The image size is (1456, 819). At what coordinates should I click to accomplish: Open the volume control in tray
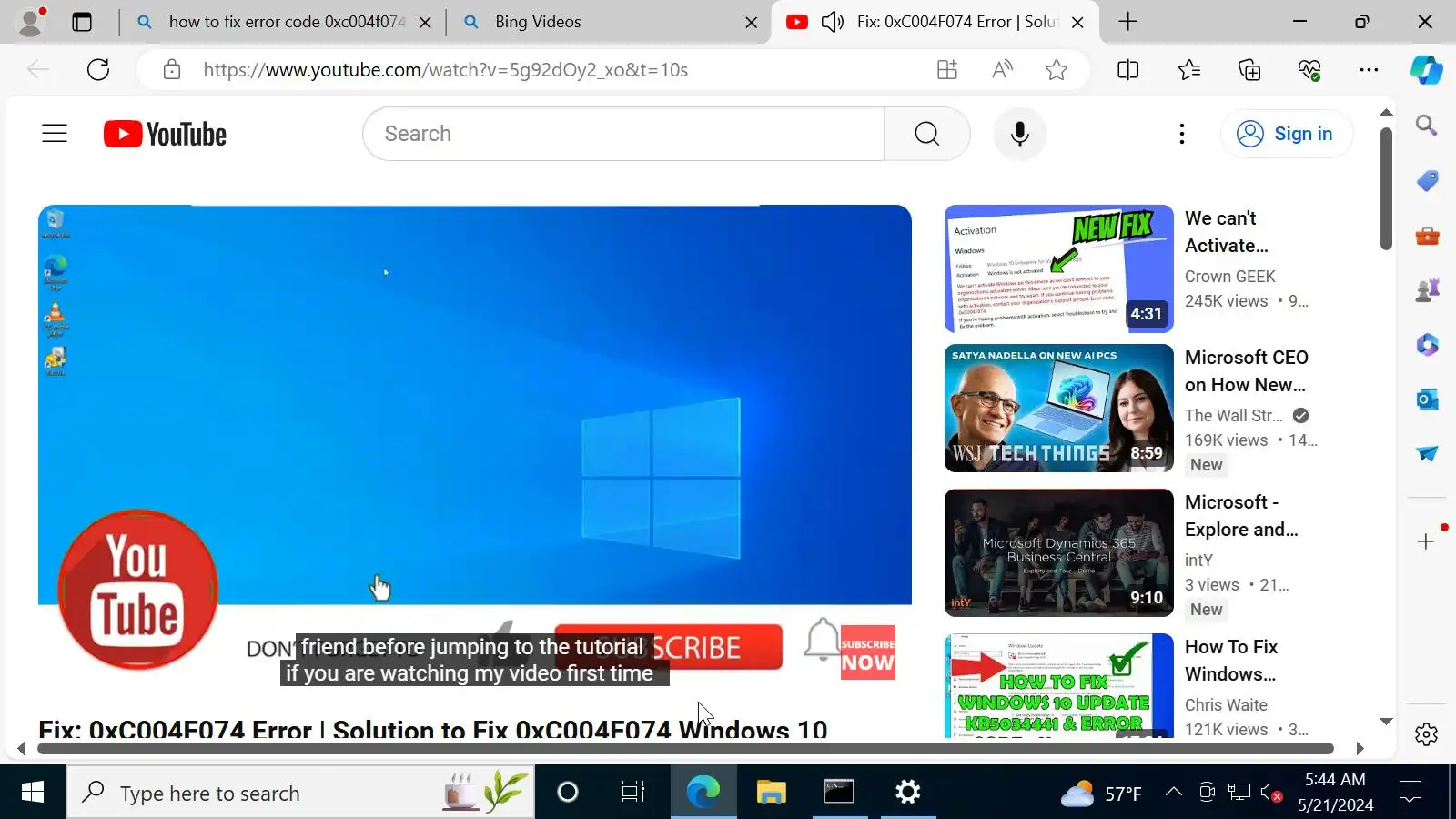tap(1271, 793)
